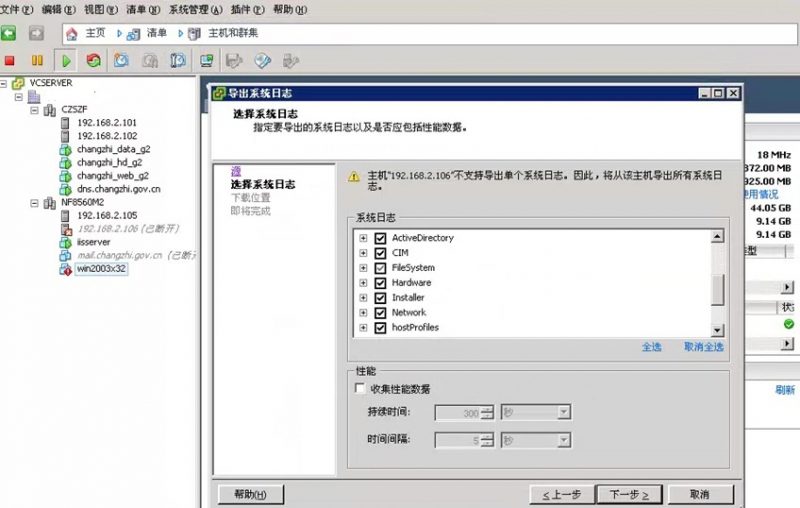Click the green back navigation arrow
Screen dimensions: 800x508
(9, 33)
